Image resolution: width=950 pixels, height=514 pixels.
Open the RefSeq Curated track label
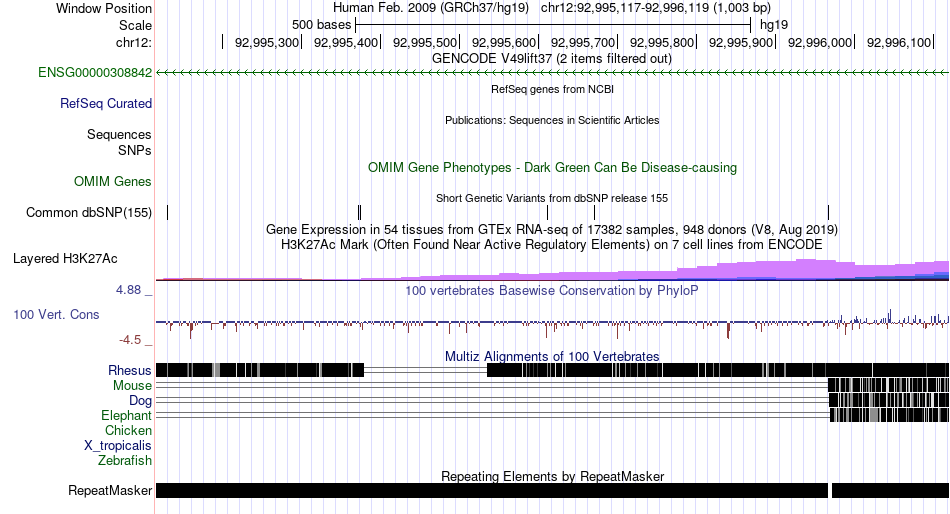(106, 104)
